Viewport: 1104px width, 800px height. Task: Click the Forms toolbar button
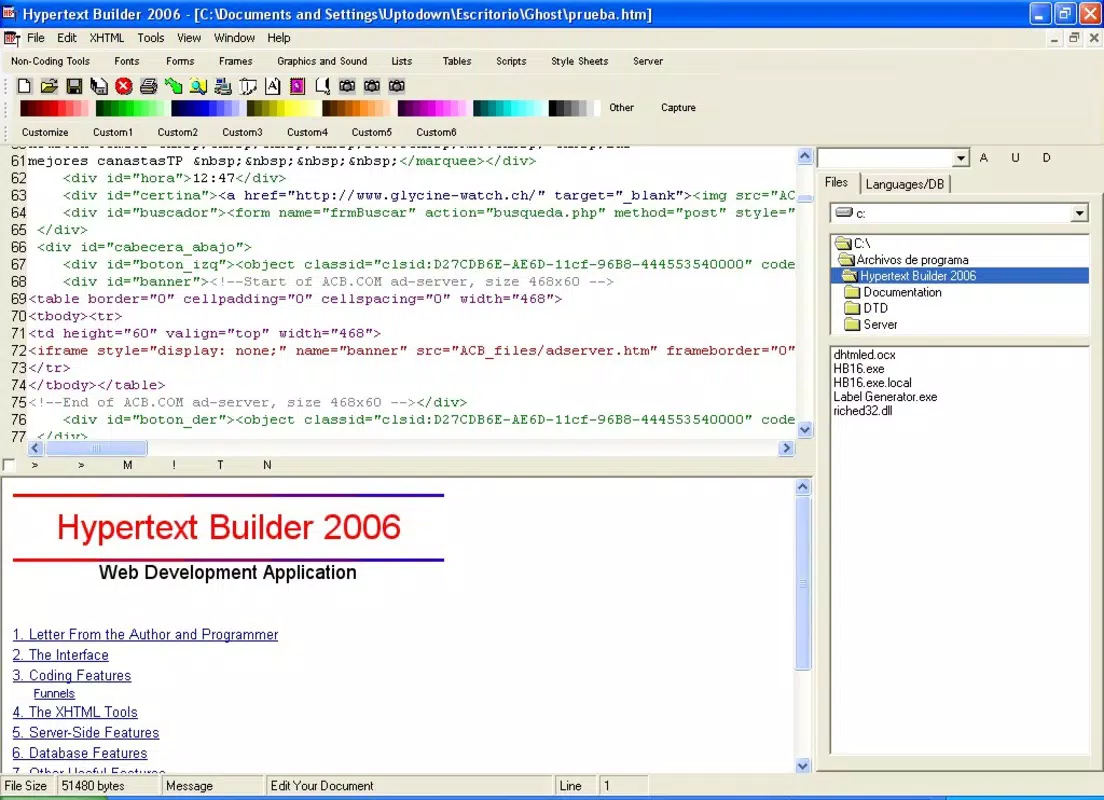pos(180,61)
